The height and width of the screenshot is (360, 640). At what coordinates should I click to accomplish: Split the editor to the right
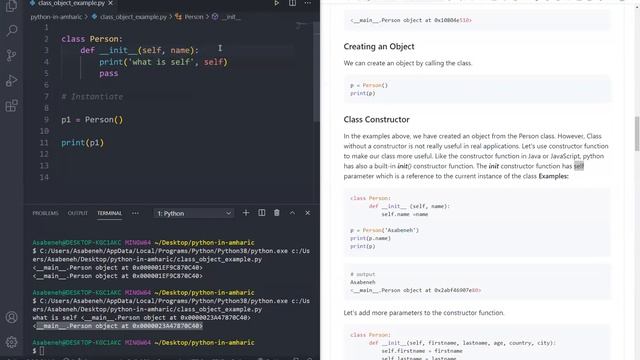pyautogui.click(x=292, y=3)
